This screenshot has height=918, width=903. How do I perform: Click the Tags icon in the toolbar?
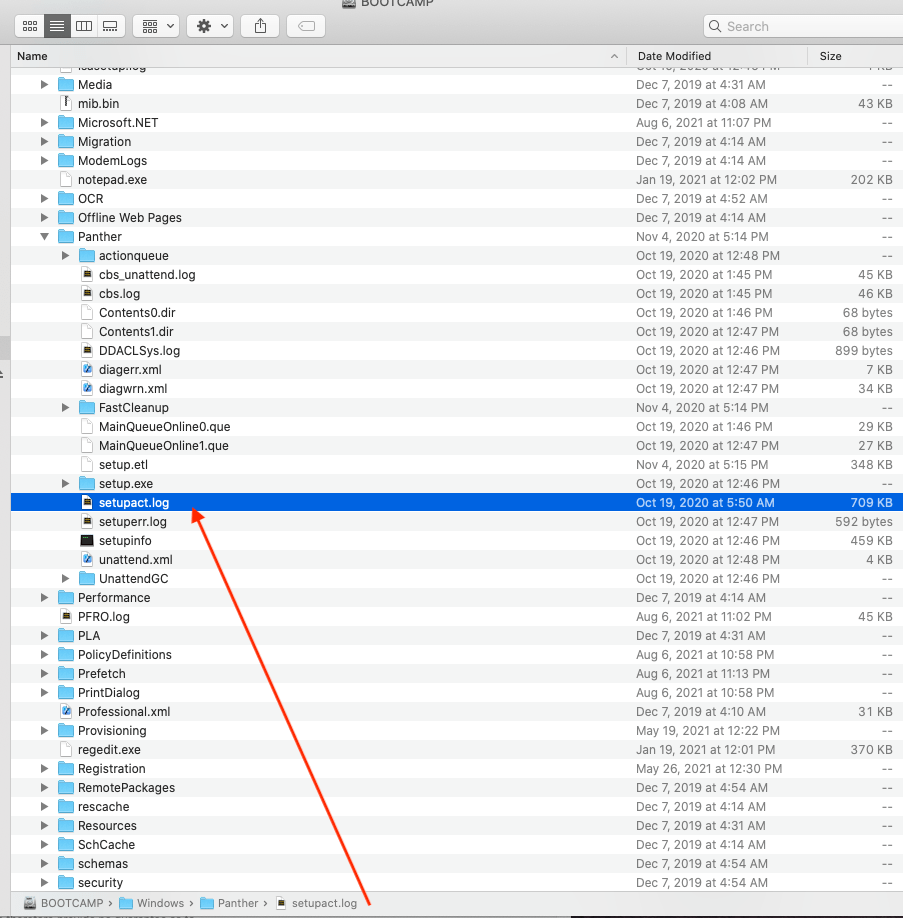click(x=306, y=25)
